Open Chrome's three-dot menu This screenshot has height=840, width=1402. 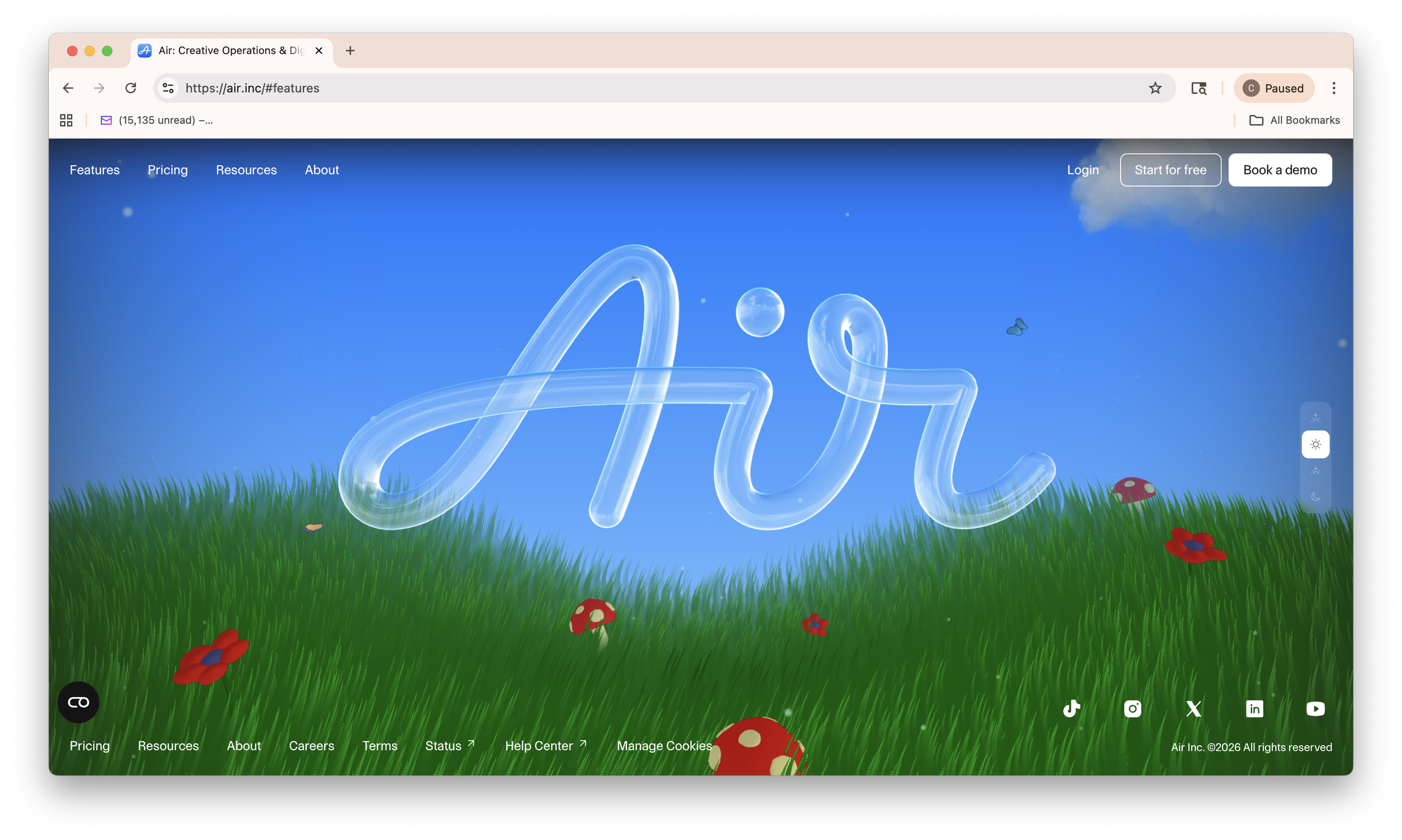point(1334,88)
